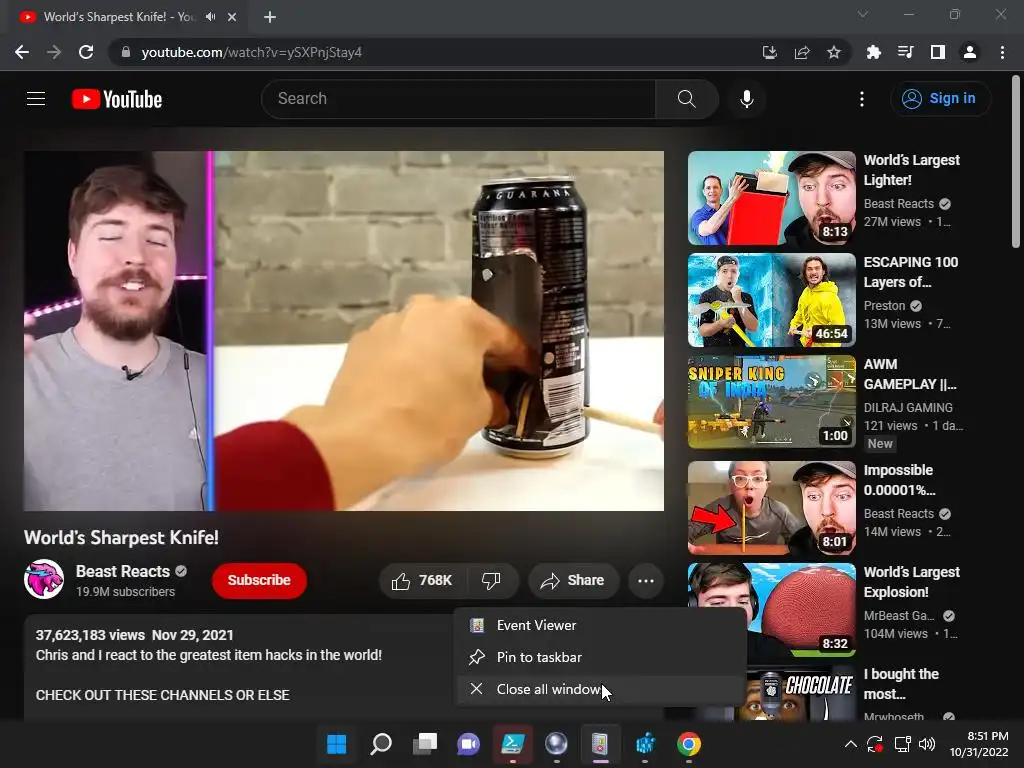1024x768 pixels.
Task: Click the install app icon in the address bar
Action: click(x=770, y=52)
